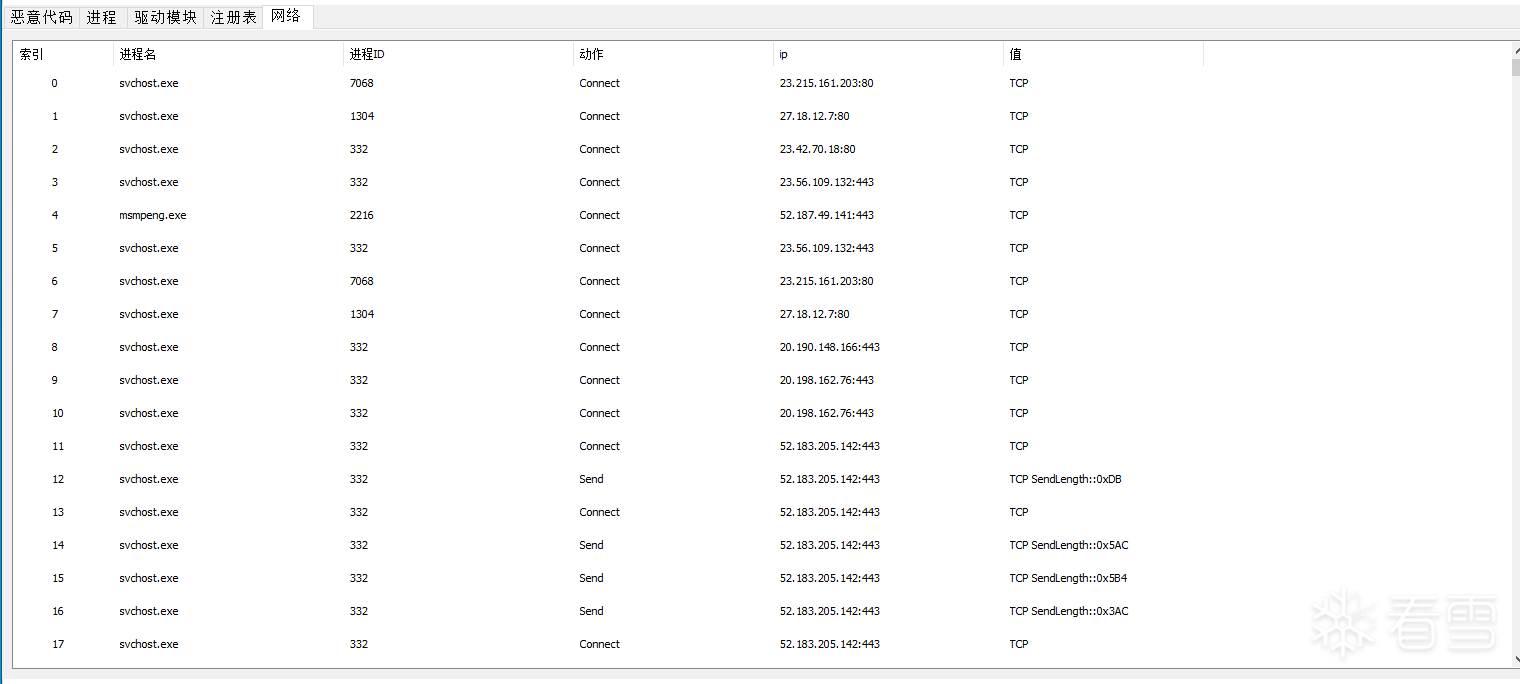
Task: Go to the 注册表 tab
Action: tap(233, 17)
